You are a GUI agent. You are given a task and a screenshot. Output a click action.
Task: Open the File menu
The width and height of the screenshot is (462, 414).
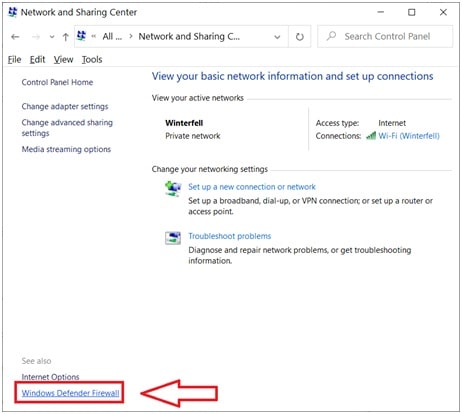[x=14, y=60]
